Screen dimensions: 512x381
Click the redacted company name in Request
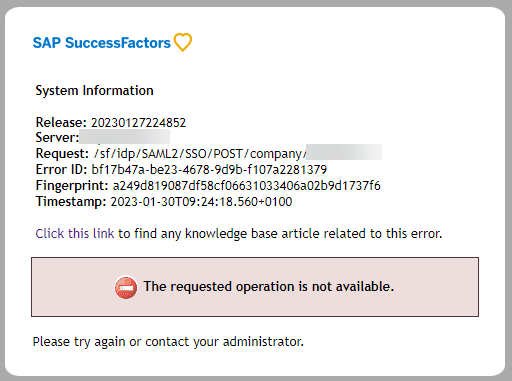click(x=344, y=152)
